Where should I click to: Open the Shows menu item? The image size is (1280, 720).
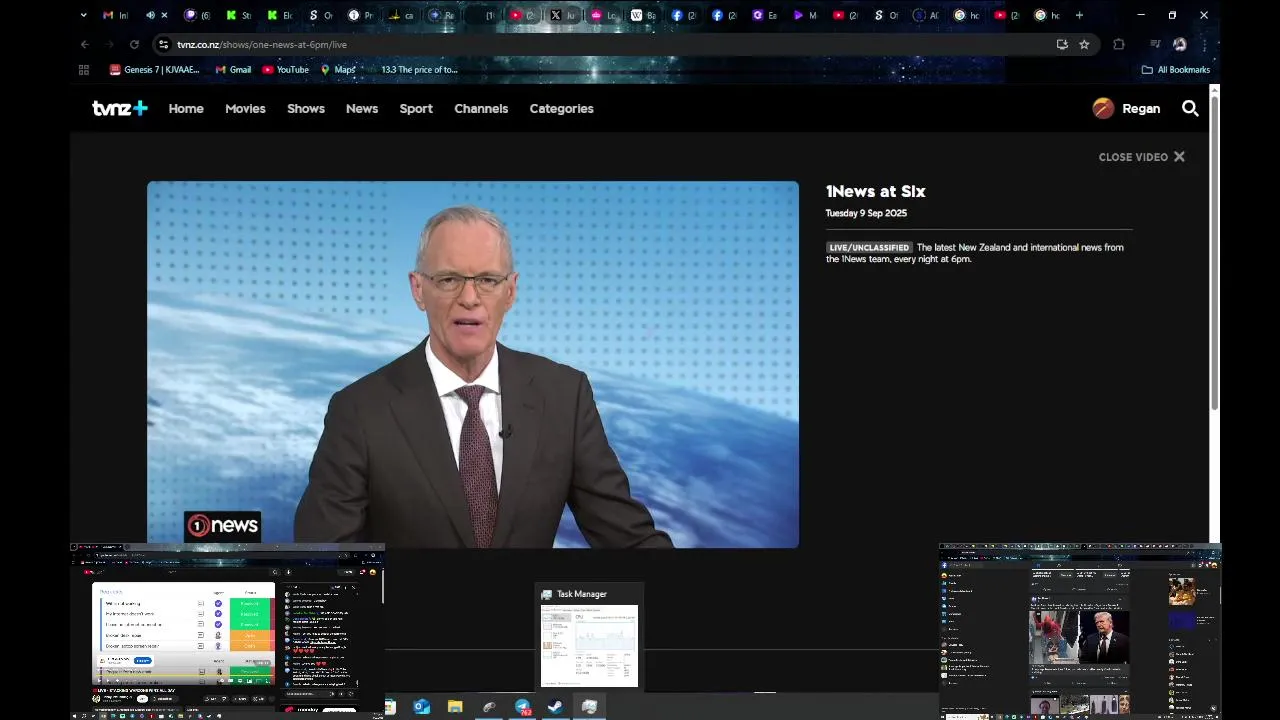(x=306, y=108)
